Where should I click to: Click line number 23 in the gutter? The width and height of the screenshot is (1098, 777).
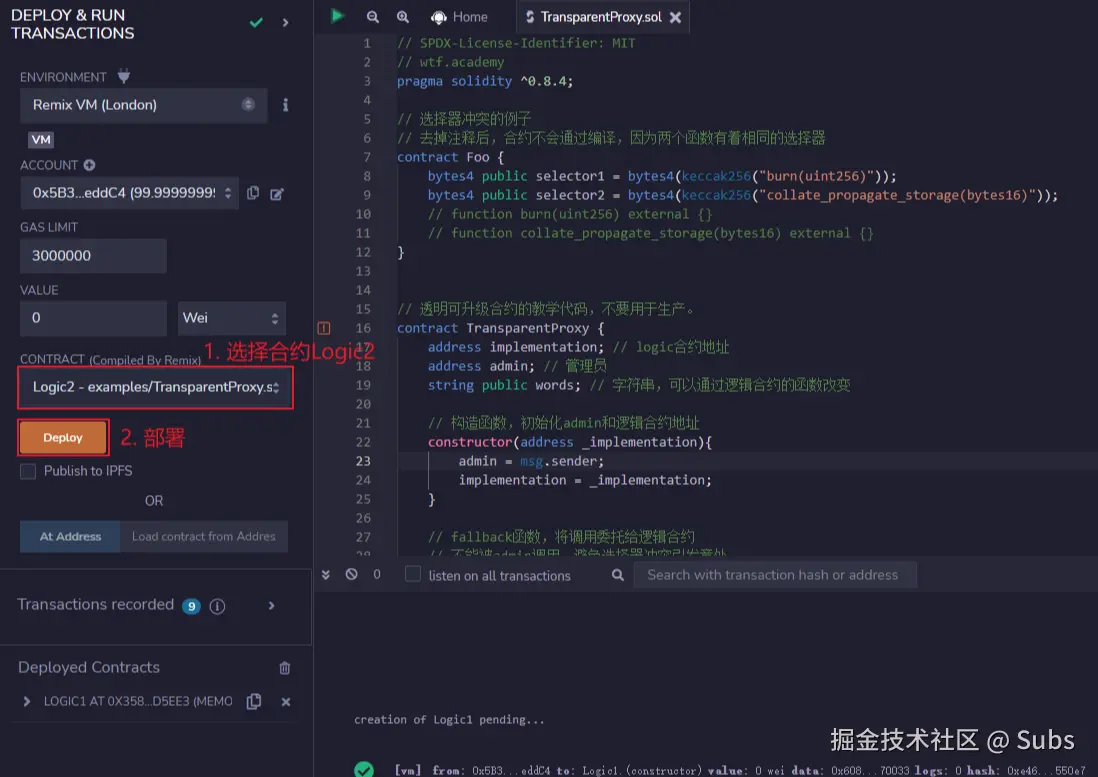point(363,461)
